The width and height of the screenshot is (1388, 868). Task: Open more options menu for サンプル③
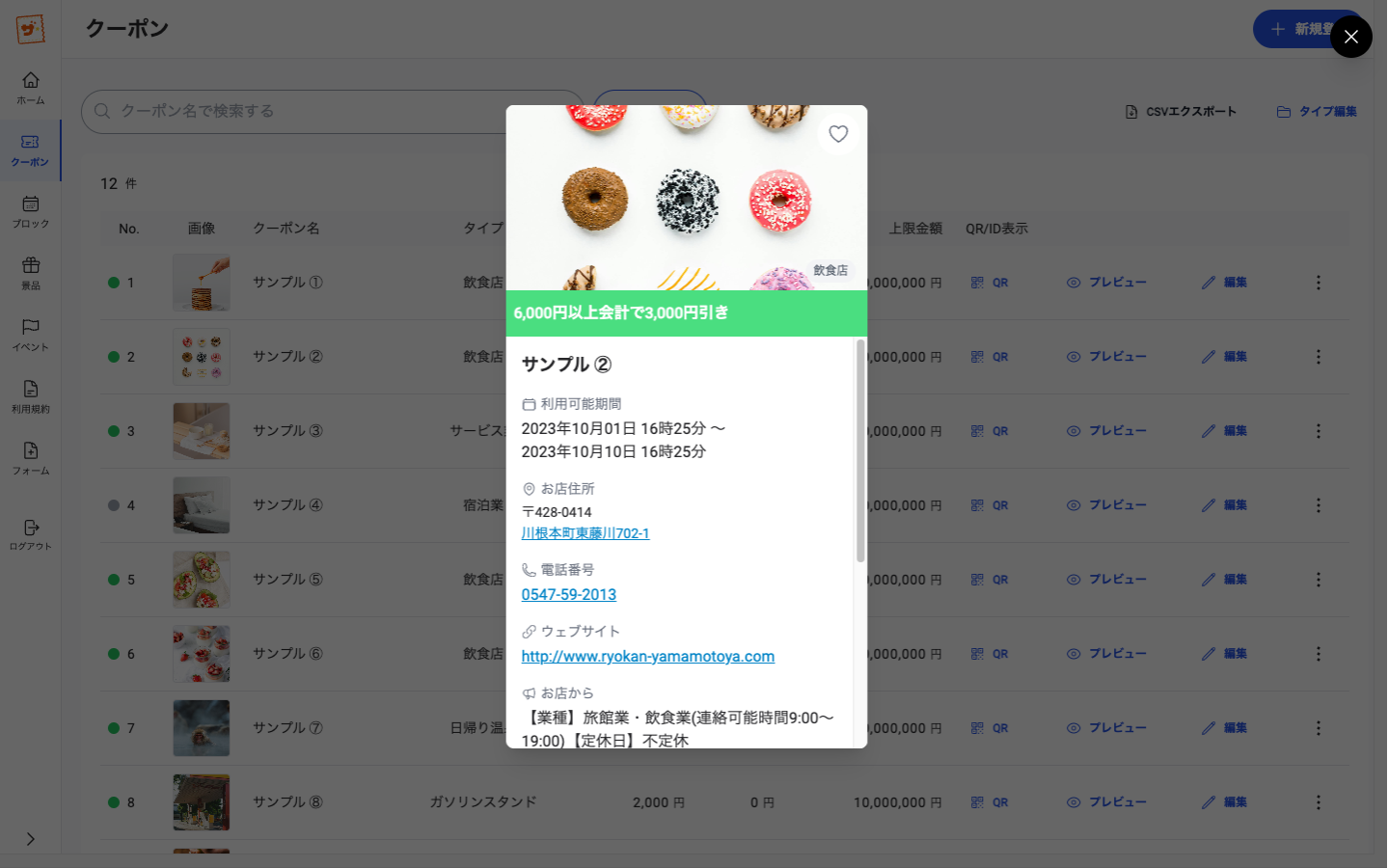1319,431
